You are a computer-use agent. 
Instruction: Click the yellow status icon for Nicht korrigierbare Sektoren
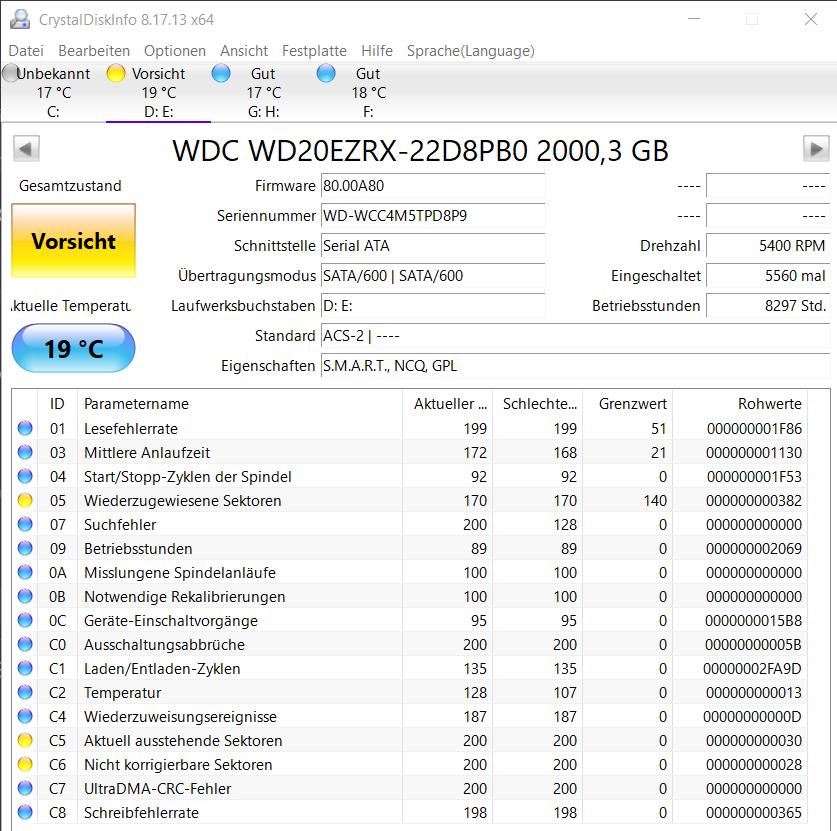click(x=25, y=764)
